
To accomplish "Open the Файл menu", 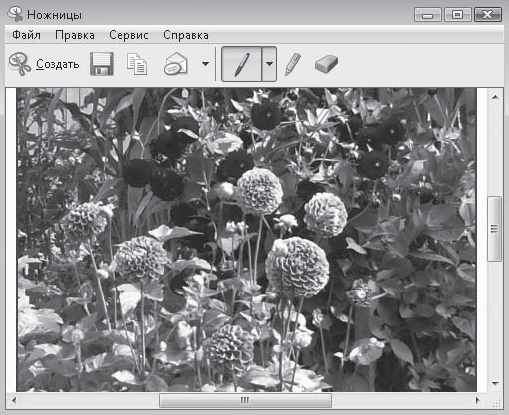I will 26,35.
